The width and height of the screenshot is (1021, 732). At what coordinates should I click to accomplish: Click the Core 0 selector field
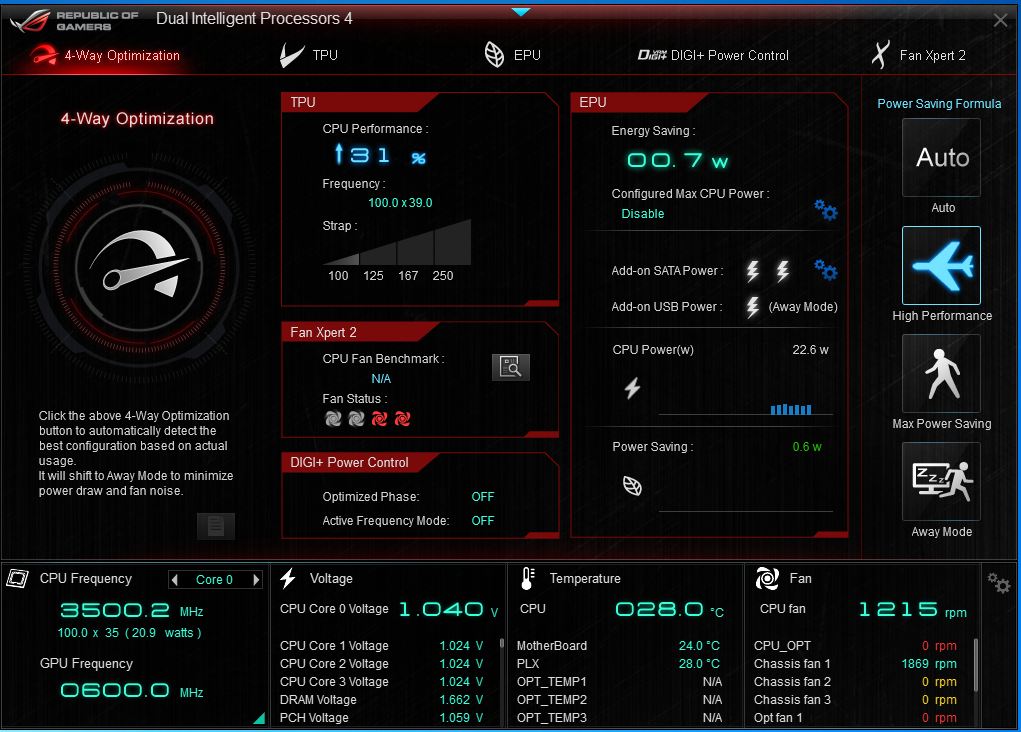[215, 580]
